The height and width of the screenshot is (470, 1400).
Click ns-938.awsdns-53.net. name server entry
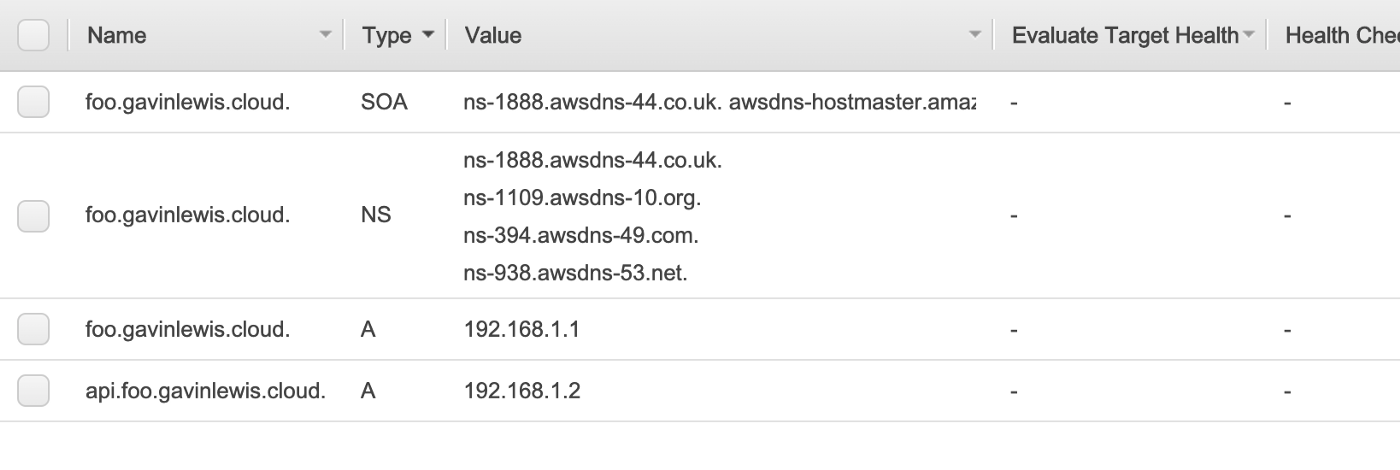[x=576, y=272]
